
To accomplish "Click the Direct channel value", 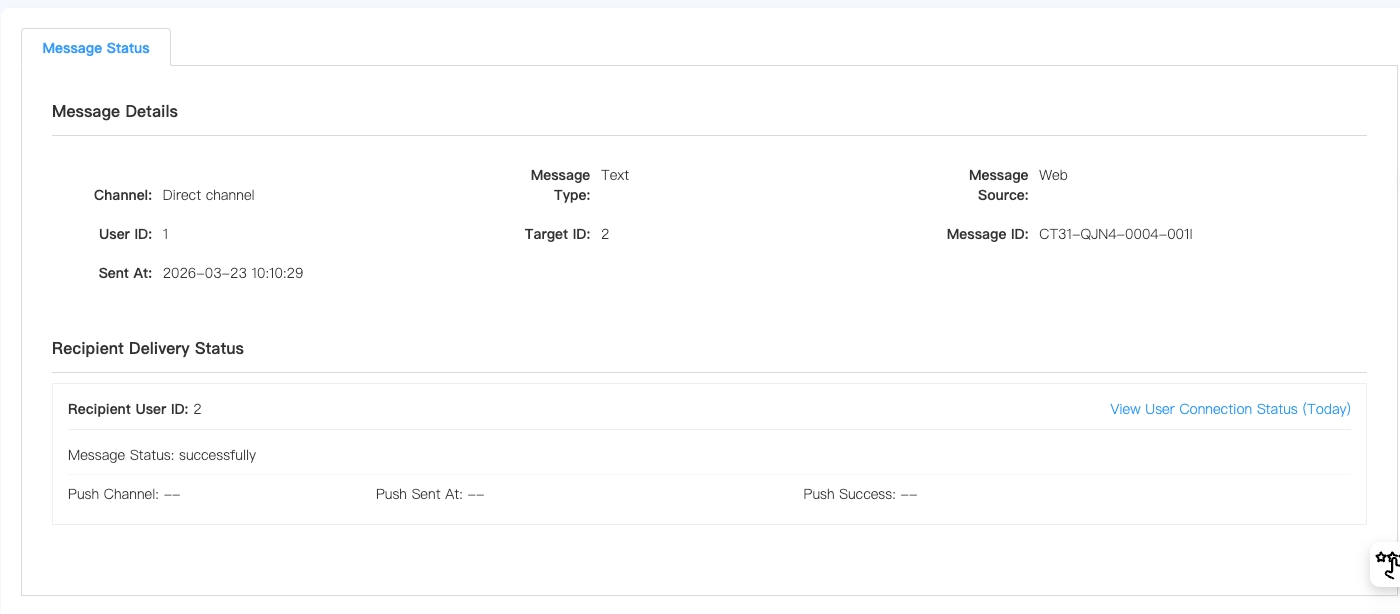I will click(x=208, y=195).
